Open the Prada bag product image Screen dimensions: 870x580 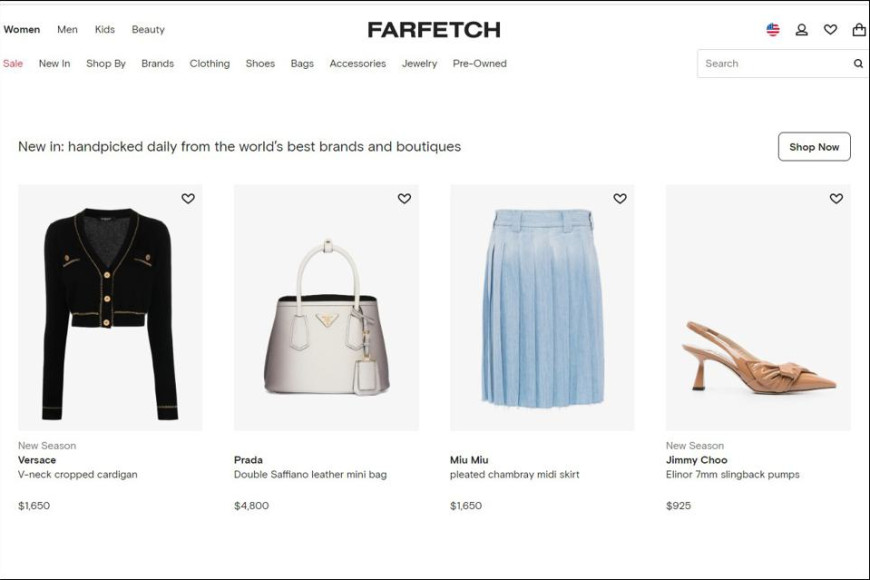tap(326, 307)
